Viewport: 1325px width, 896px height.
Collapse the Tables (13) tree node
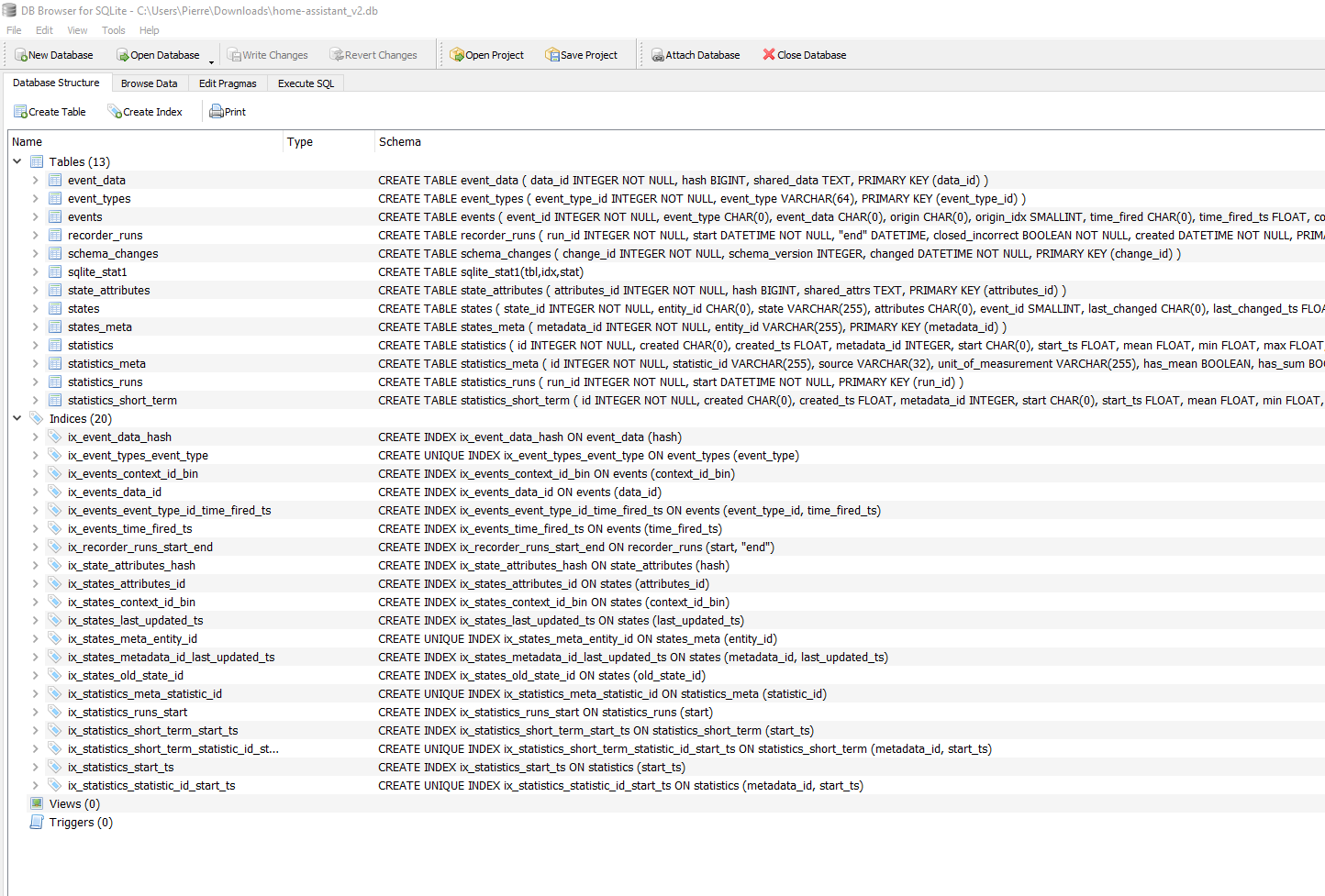tap(17, 161)
